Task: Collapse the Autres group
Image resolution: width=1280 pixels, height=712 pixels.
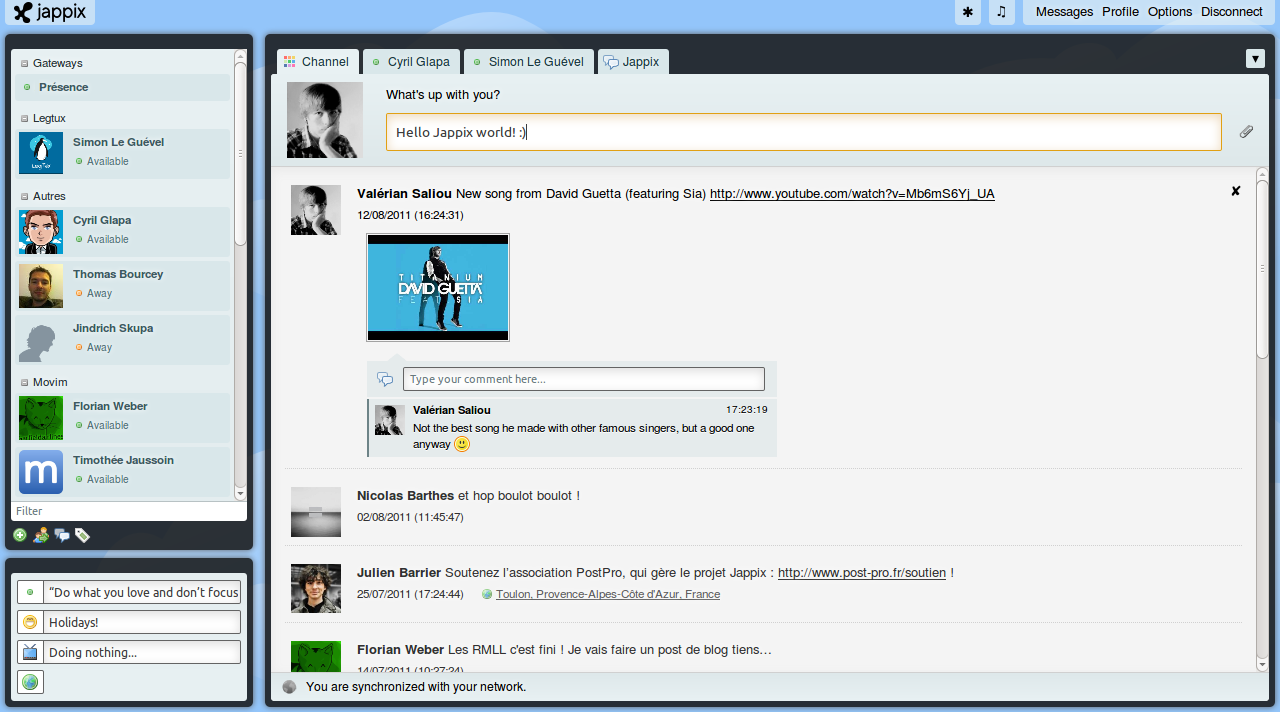Action: point(25,196)
